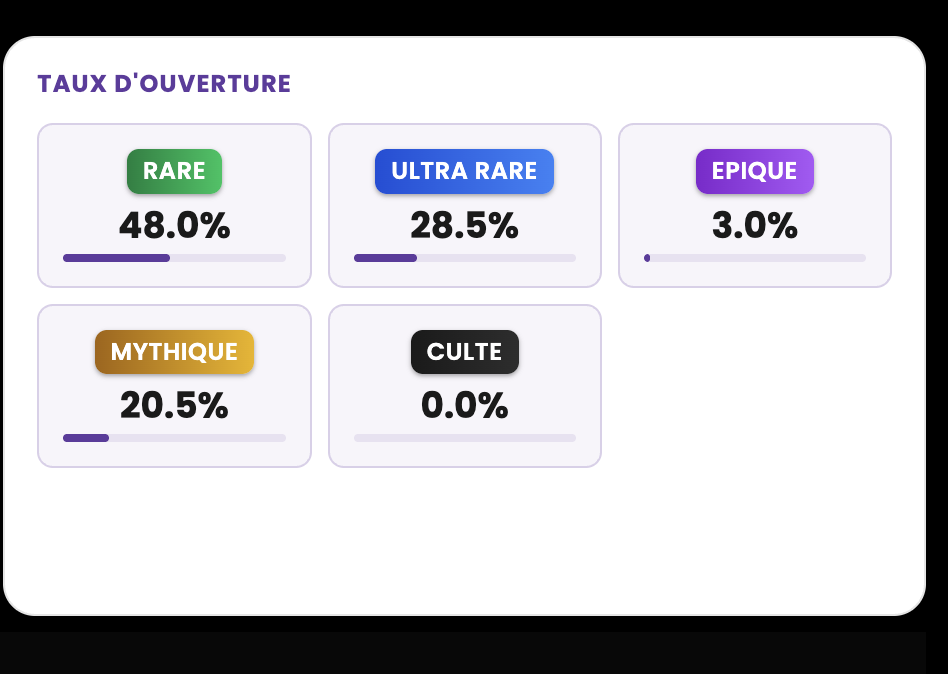
Task: Click the unfilled grey part of Rare bar
Action: click(228, 258)
